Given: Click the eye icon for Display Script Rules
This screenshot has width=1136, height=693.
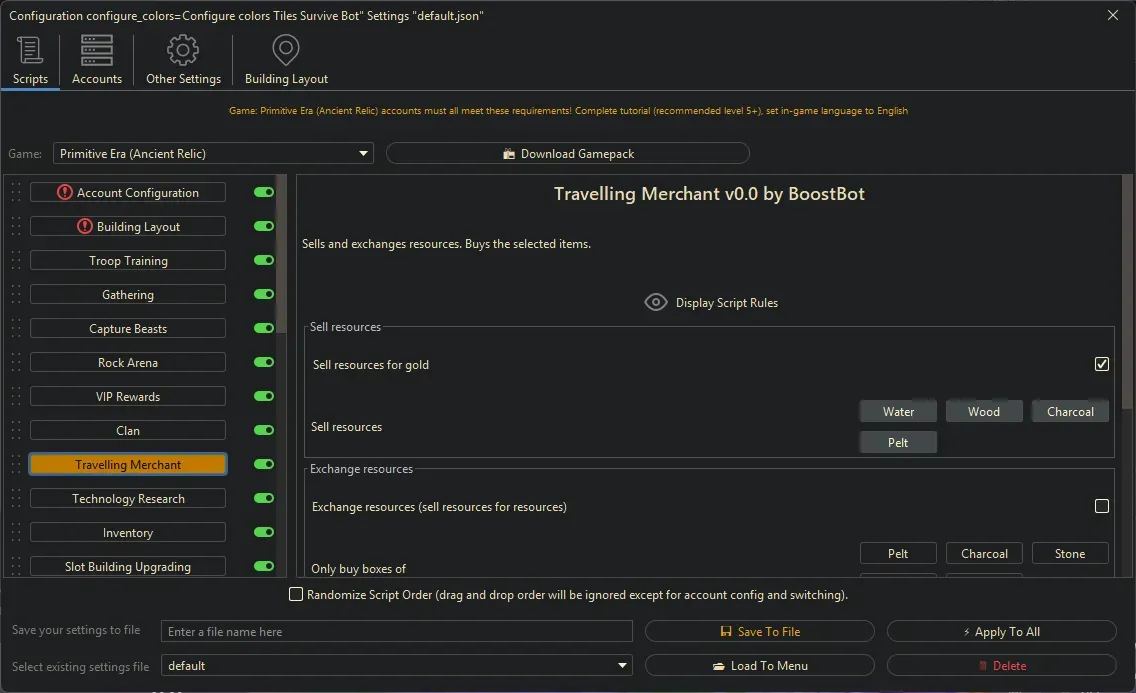Looking at the screenshot, I should [x=656, y=302].
